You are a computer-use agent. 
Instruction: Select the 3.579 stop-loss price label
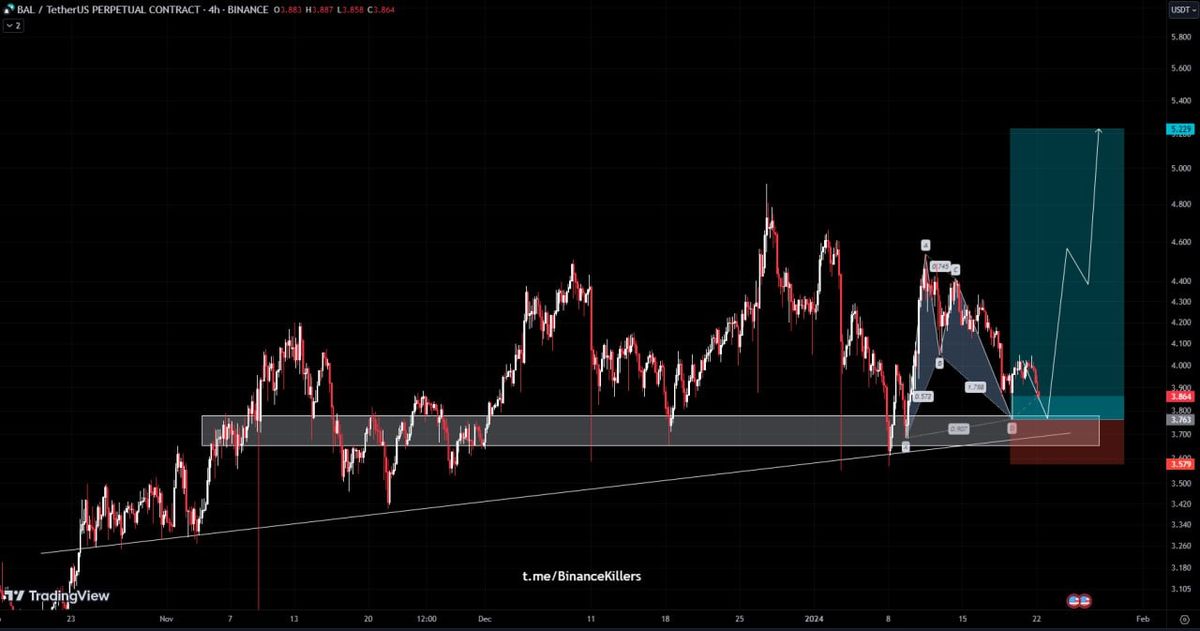1180,463
